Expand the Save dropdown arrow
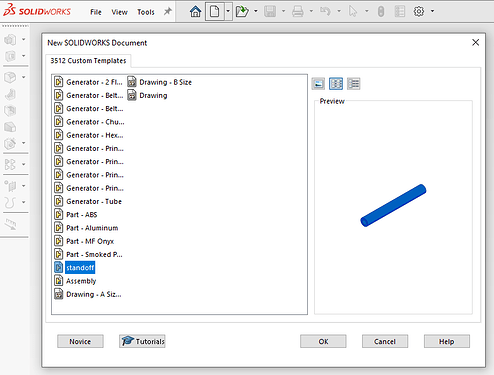Screen dimensions: 494x375 [x=284, y=11]
